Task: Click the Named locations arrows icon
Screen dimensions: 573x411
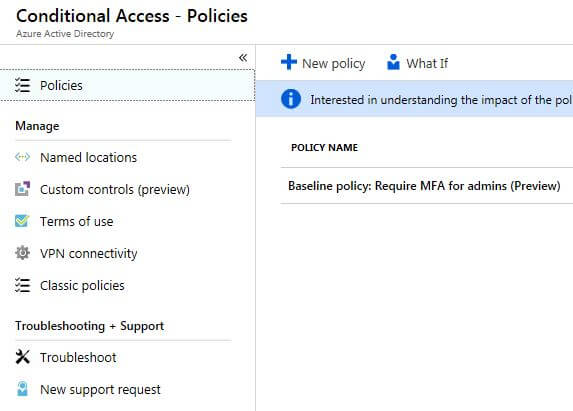Action: point(22,157)
